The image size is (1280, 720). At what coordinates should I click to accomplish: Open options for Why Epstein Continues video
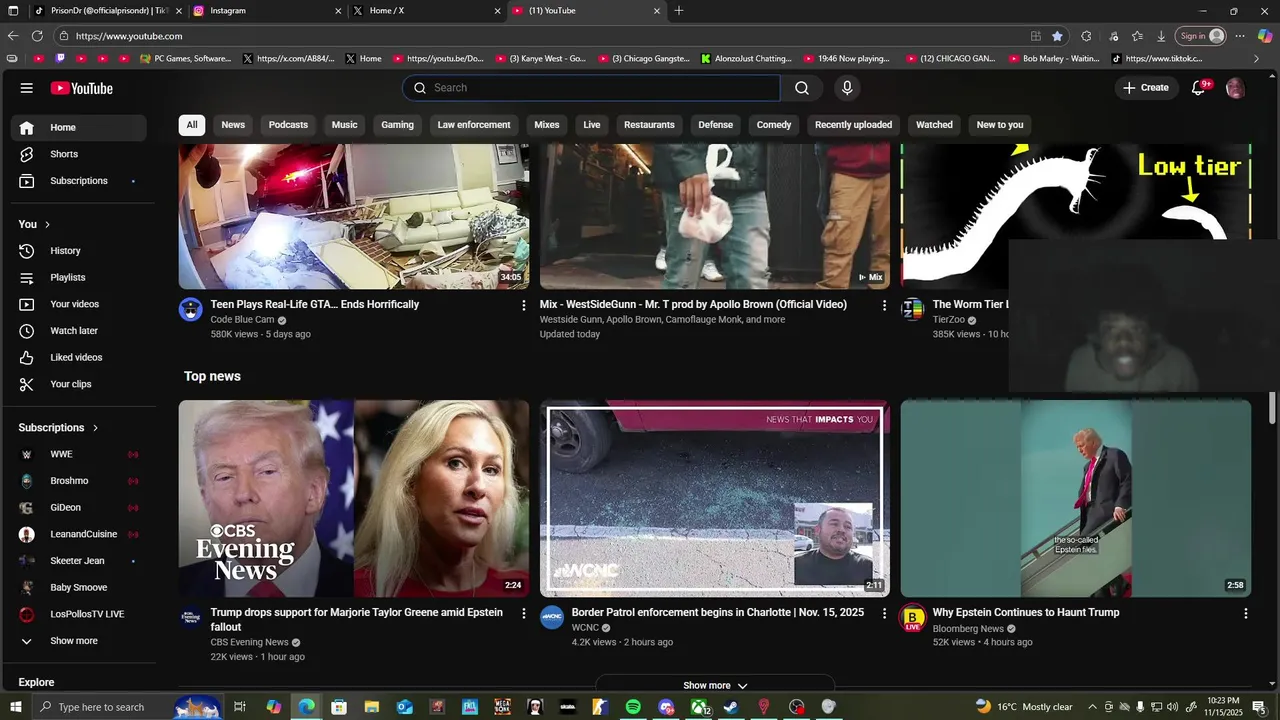coord(1245,613)
